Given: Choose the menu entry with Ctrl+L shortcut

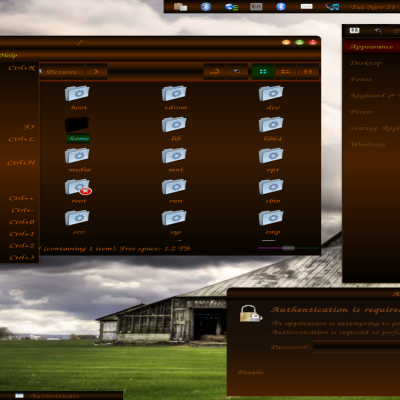Looking at the screenshot, I should coord(19,139).
